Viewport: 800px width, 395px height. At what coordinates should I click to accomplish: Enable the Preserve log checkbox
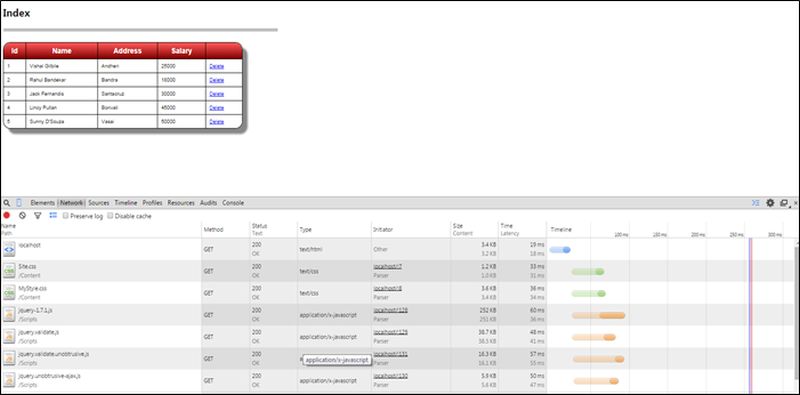[66, 216]
